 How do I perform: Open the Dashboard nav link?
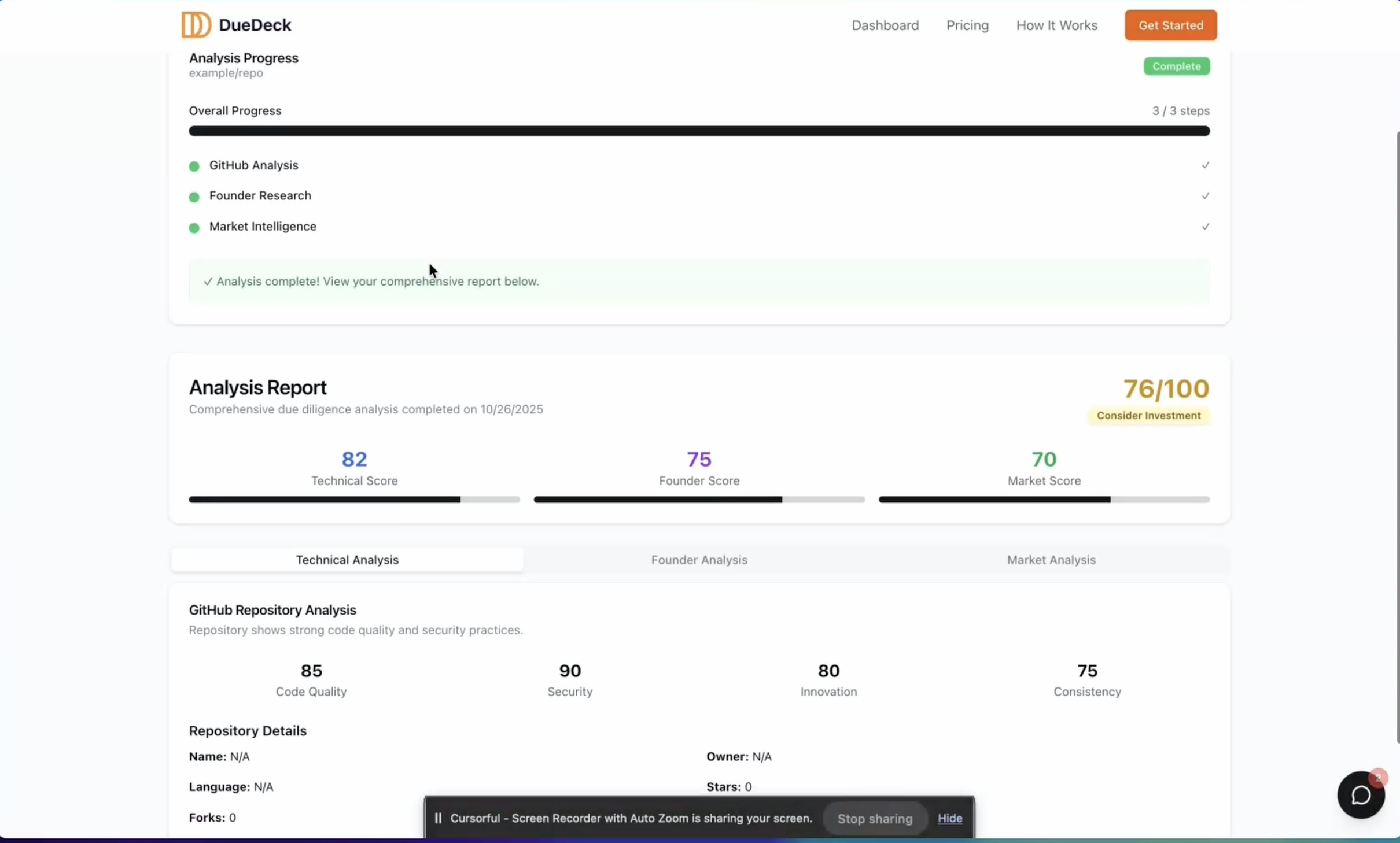click(885, 25)
